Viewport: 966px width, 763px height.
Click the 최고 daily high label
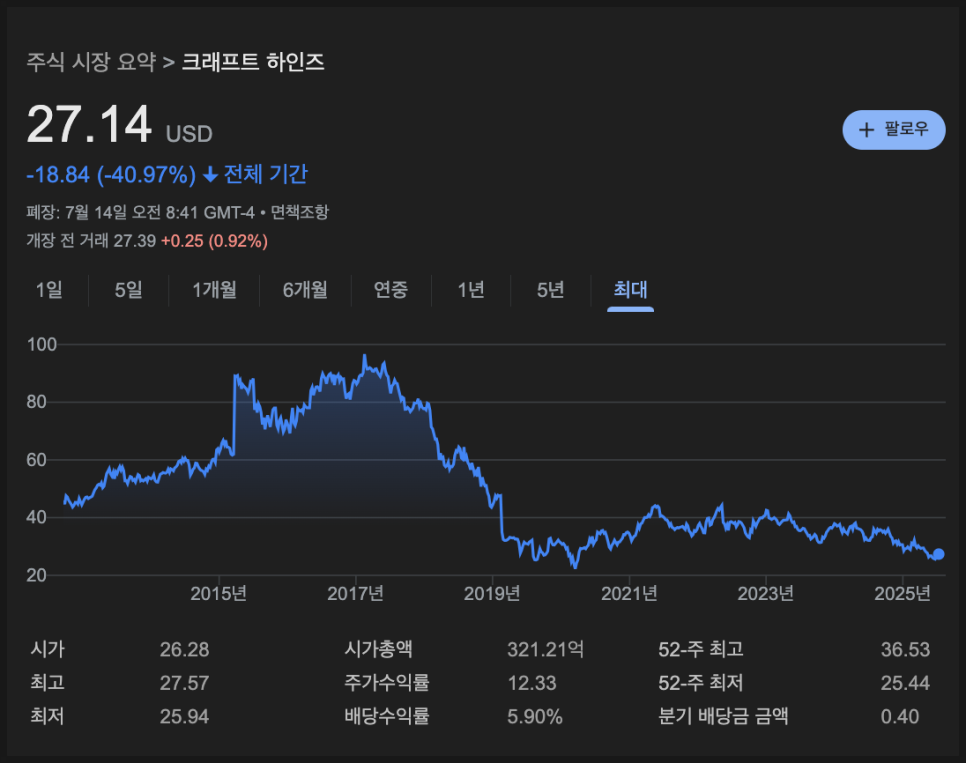point(47,682)
